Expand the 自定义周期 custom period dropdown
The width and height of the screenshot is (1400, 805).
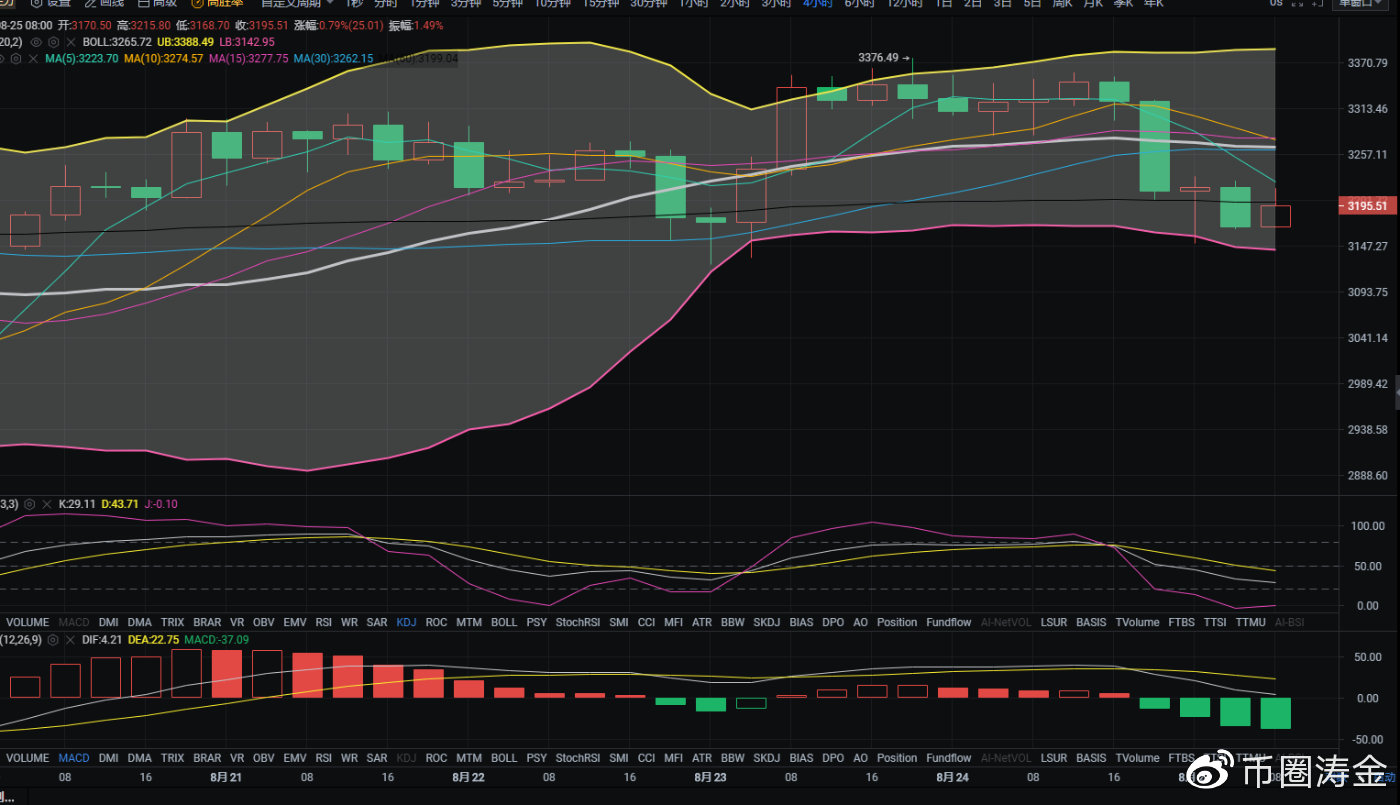pyautogui.click(x=298, y=3)
